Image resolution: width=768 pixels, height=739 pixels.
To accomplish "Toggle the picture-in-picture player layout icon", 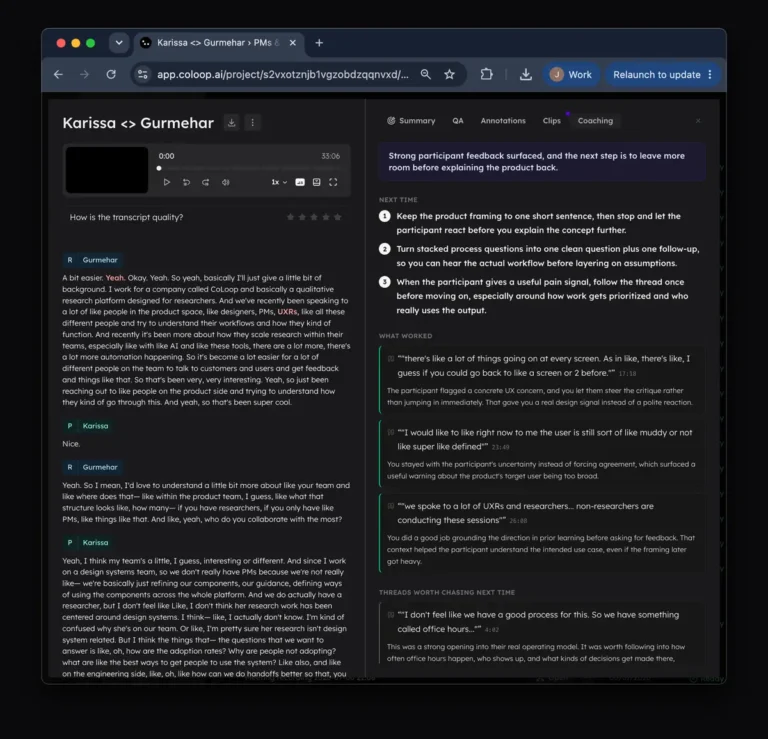I will tap(316, 182).
